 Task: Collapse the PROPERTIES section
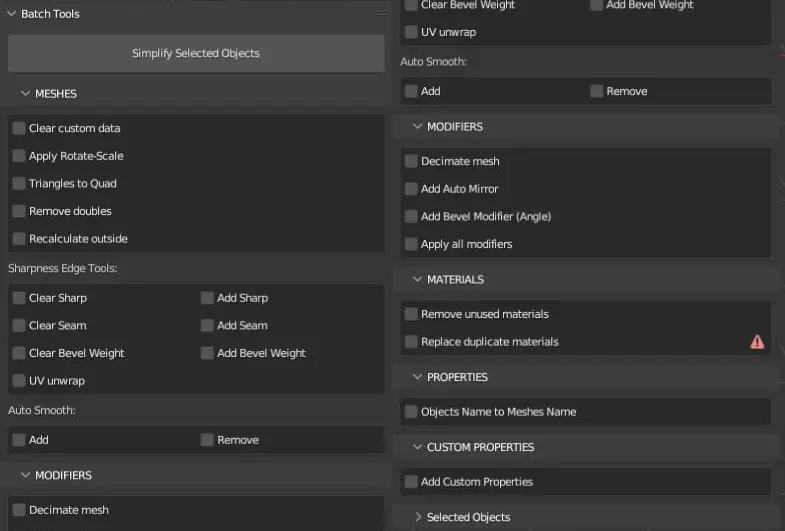click(417, 377)
